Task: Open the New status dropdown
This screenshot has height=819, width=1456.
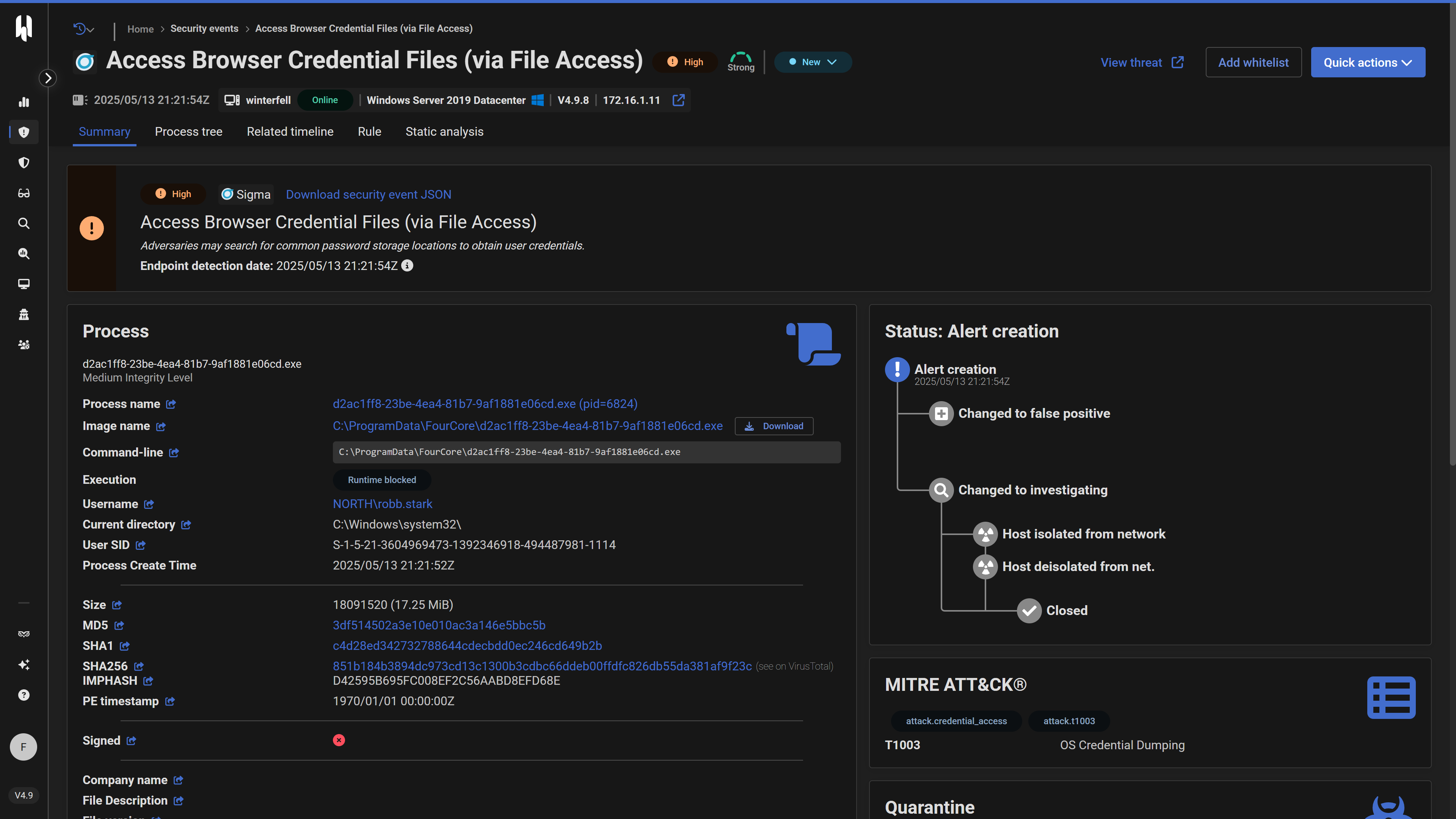Action: [x=812, y=62]
